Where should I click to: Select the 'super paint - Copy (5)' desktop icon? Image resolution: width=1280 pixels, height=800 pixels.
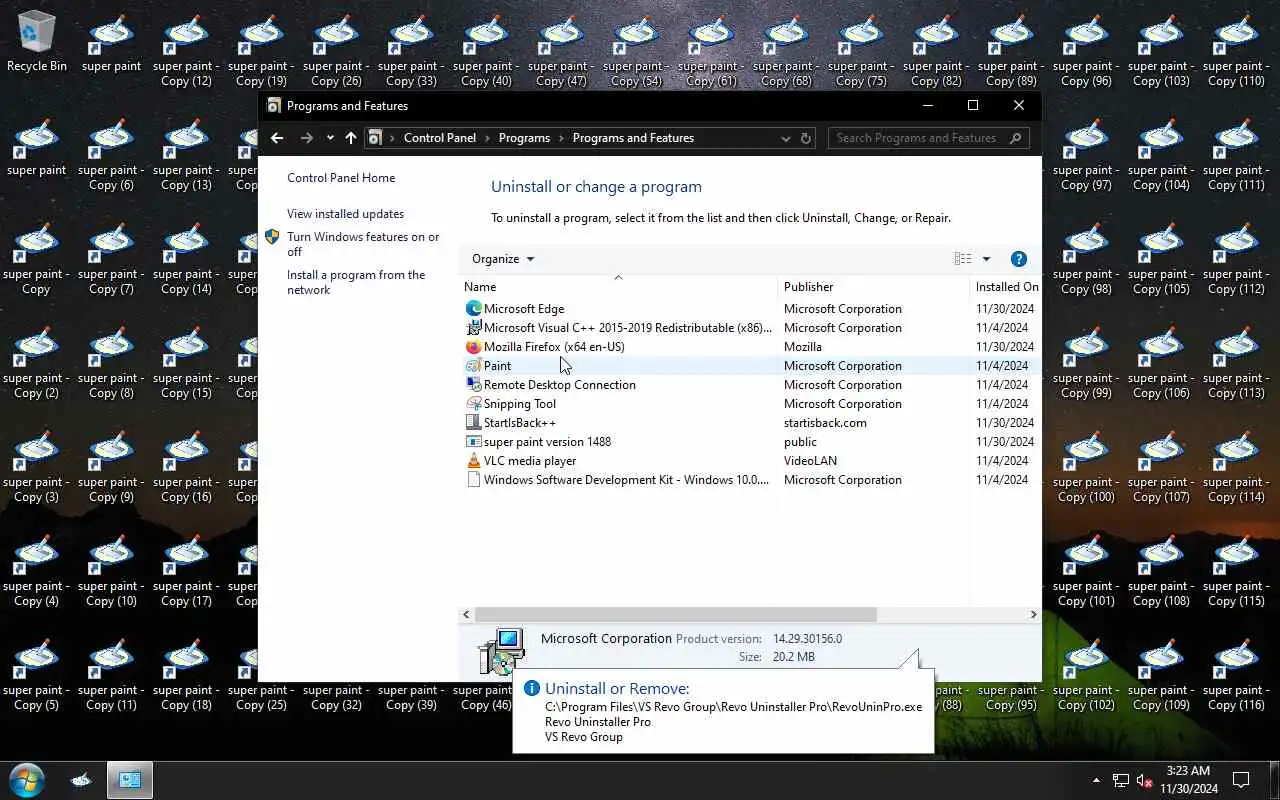point(37,674)
